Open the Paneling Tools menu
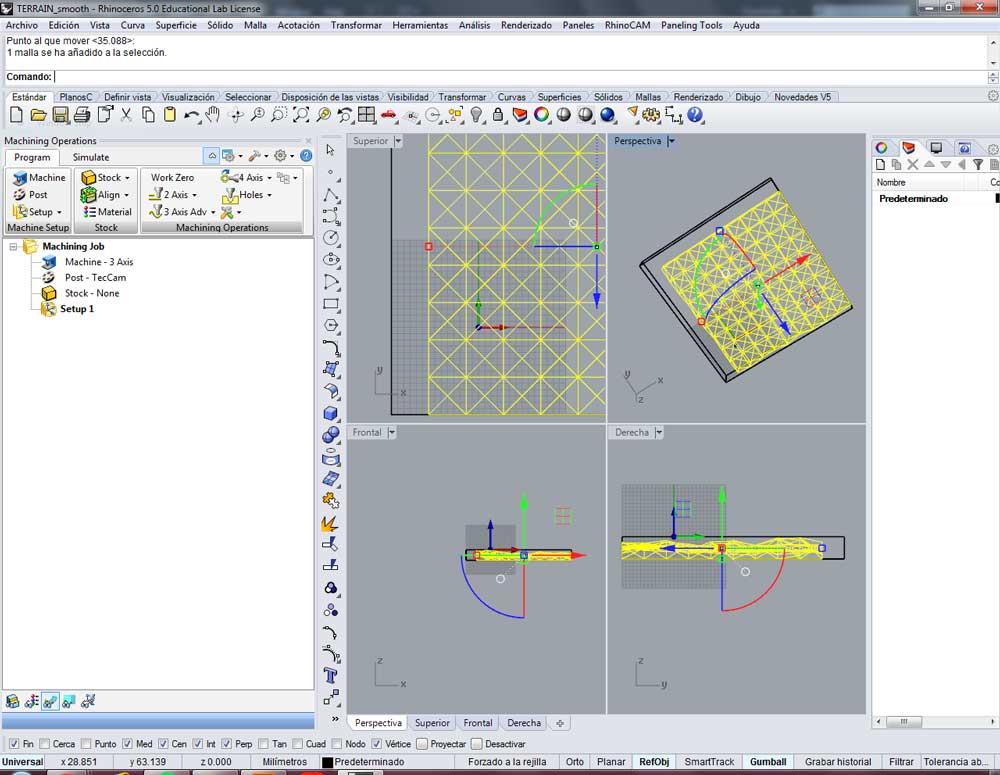Viewport: 1000px width, 775px height. [x=691, y=25]
